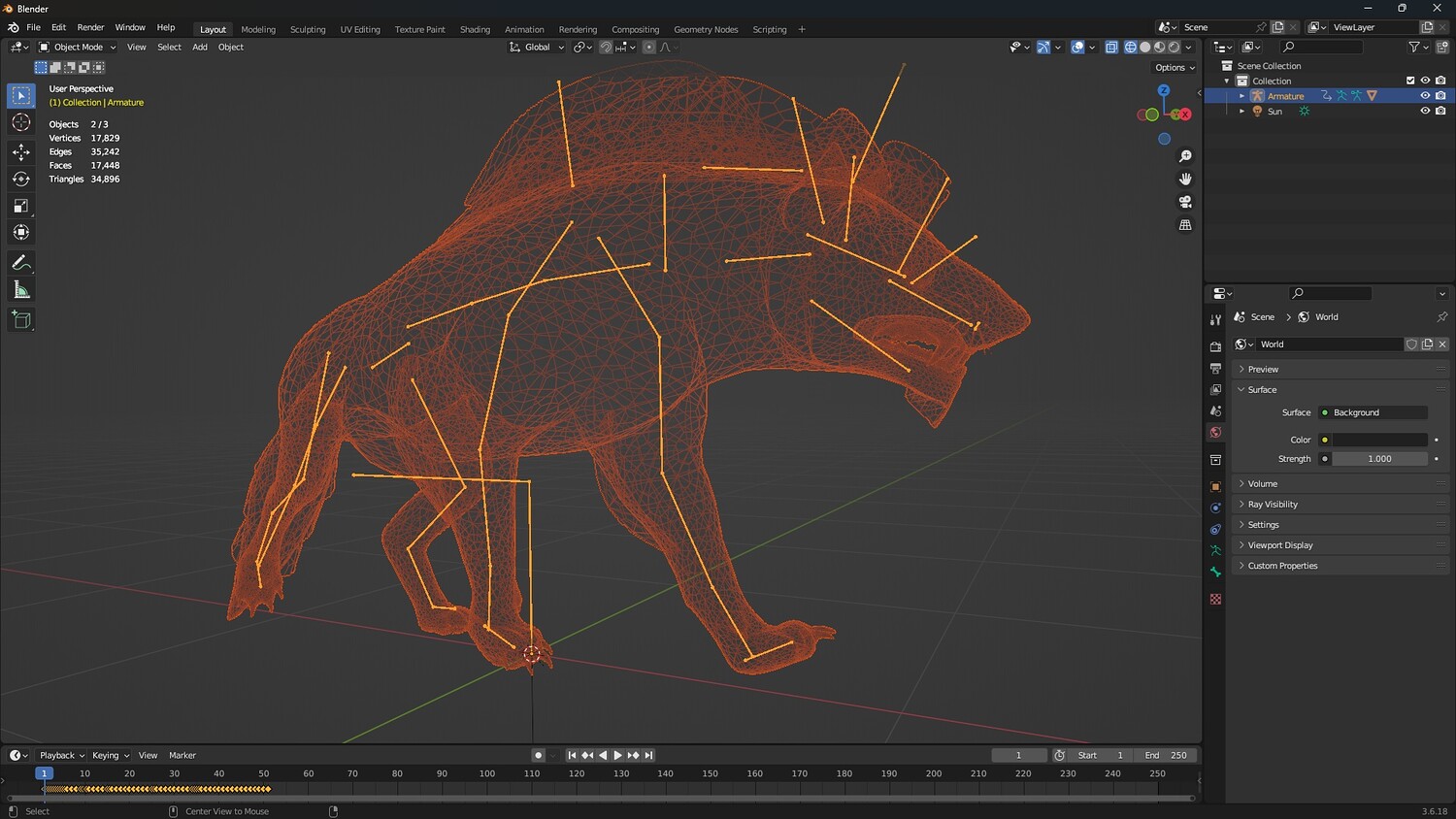Jump to the timeline start frame
Screen dimensions: 1456x819
[572, 755]
